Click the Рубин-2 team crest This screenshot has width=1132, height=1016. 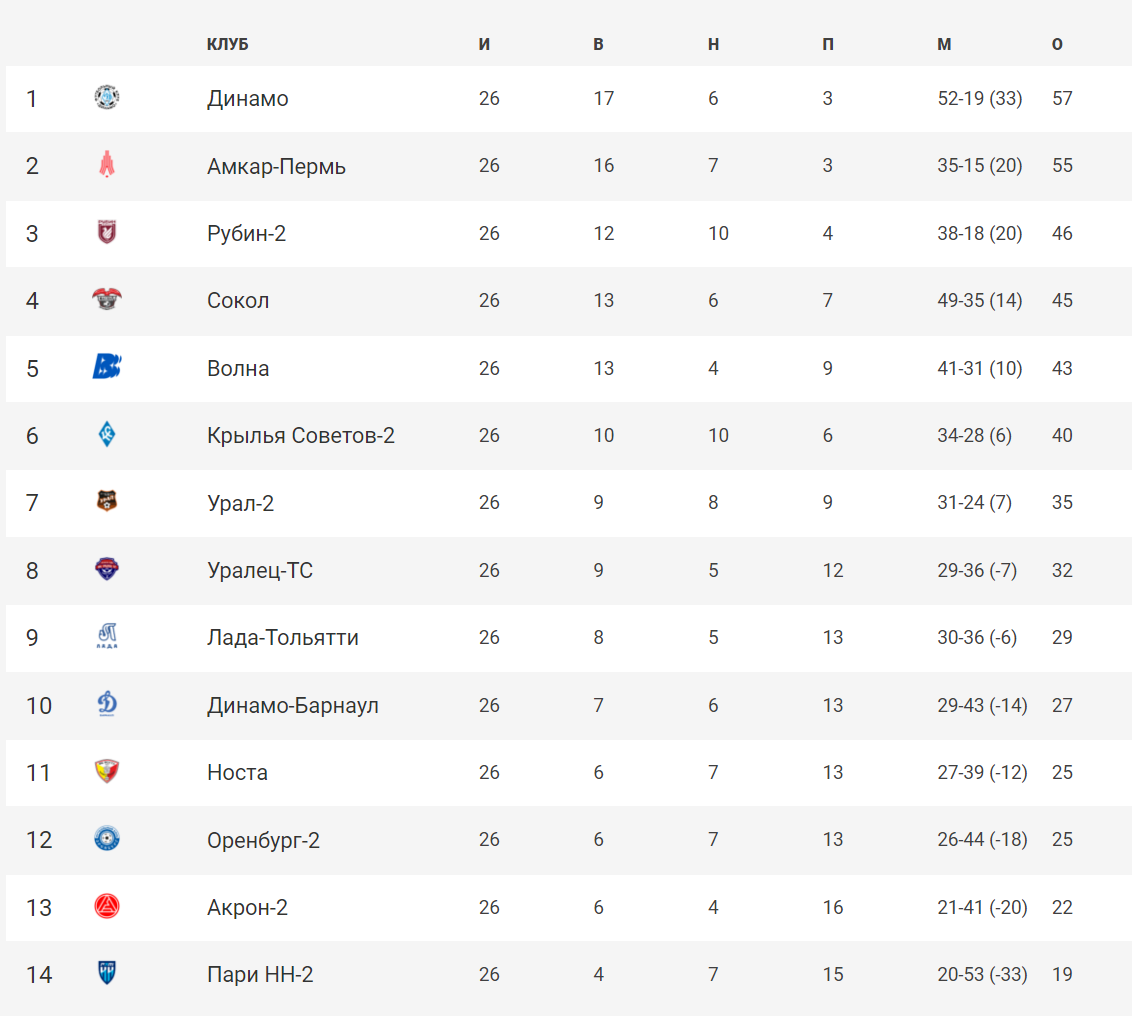(x=107, y=233)
